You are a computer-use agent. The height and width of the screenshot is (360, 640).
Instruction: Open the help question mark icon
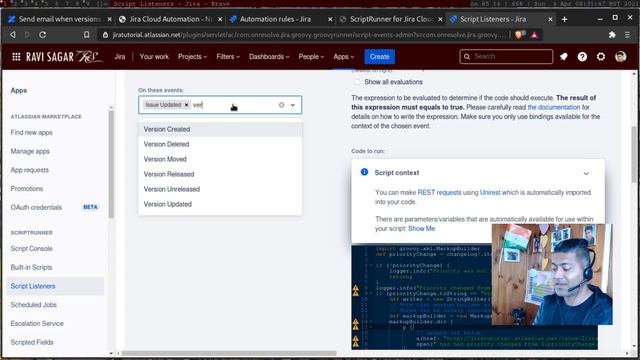(x=582, y=57)
